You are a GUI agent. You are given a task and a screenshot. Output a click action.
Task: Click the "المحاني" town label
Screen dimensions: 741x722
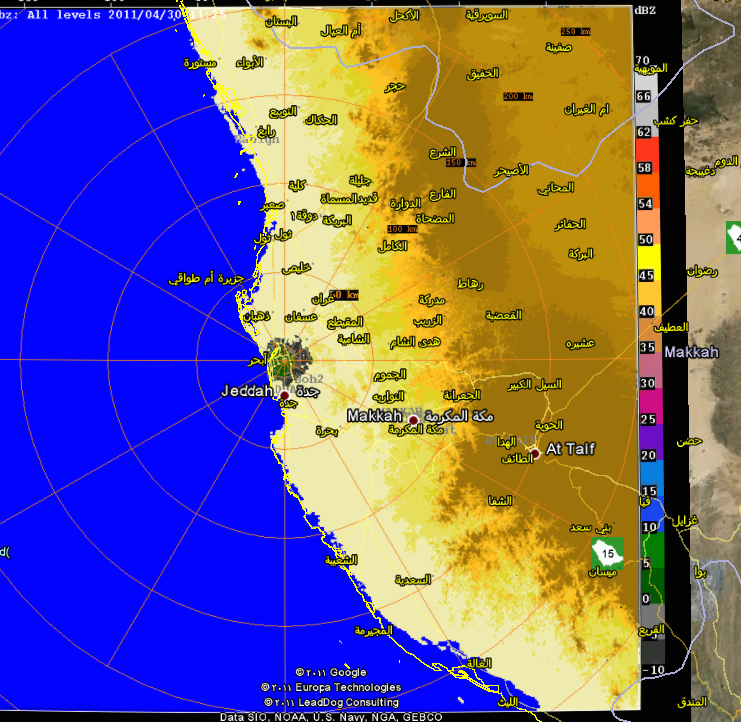click(556, 188)
